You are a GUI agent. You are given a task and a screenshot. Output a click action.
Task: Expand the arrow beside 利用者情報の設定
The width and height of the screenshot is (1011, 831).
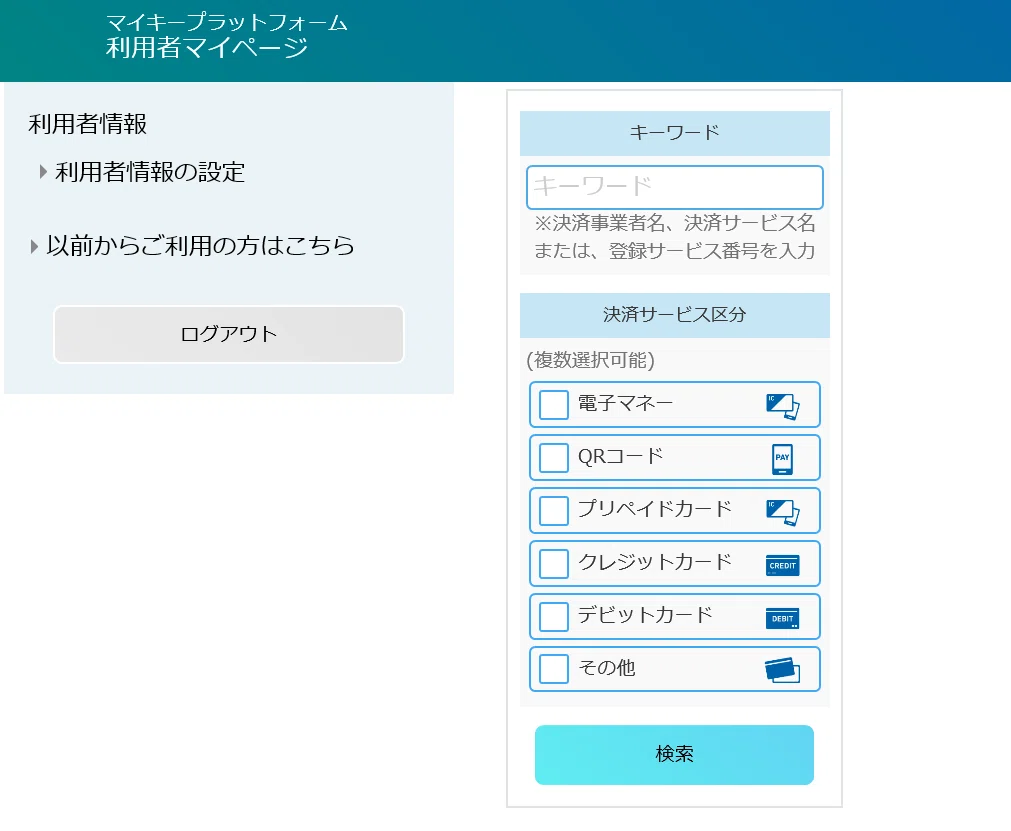pos(43,171)
